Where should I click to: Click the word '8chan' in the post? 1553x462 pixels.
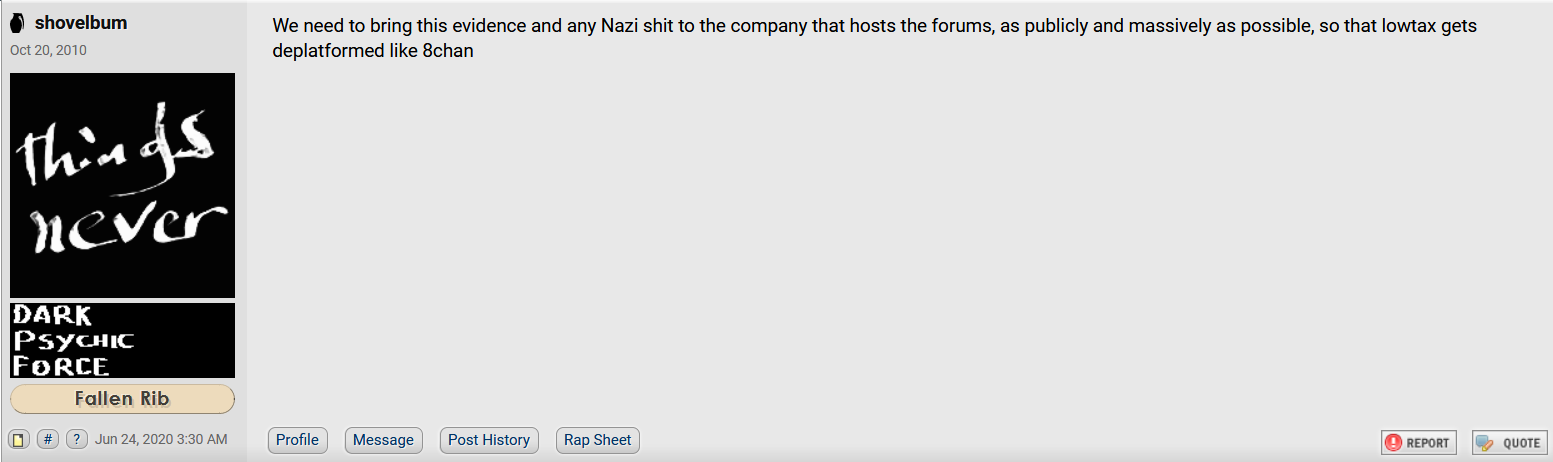pos(447,51)
